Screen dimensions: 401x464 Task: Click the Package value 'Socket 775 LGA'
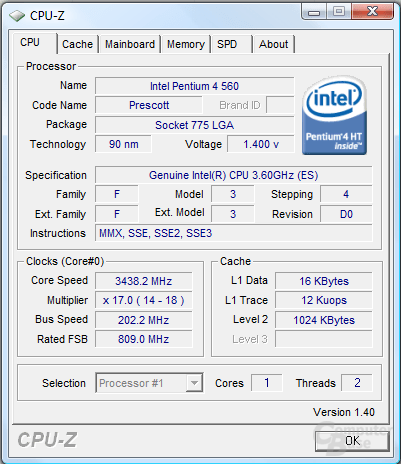pos(194,125)
